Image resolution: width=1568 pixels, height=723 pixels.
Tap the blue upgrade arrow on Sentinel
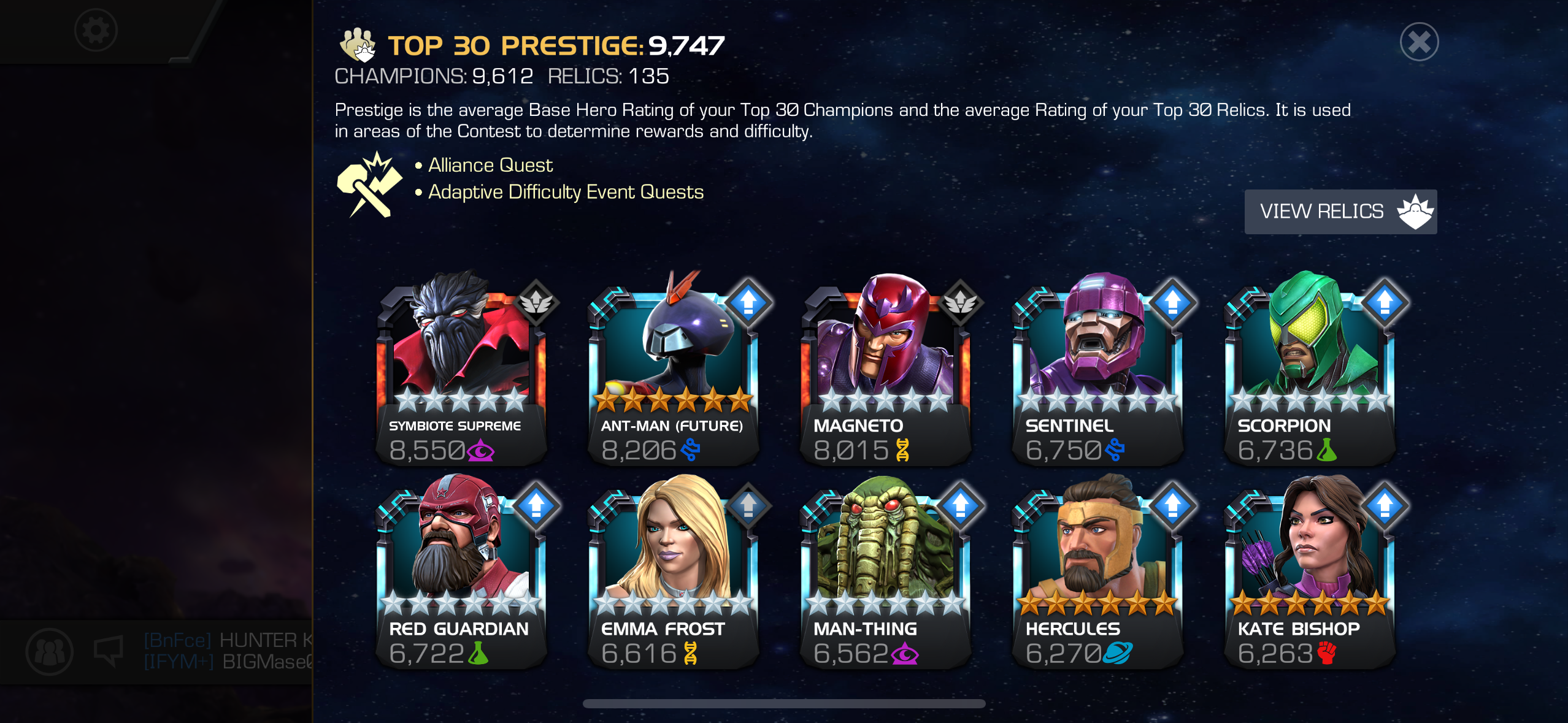[1172, 302]
